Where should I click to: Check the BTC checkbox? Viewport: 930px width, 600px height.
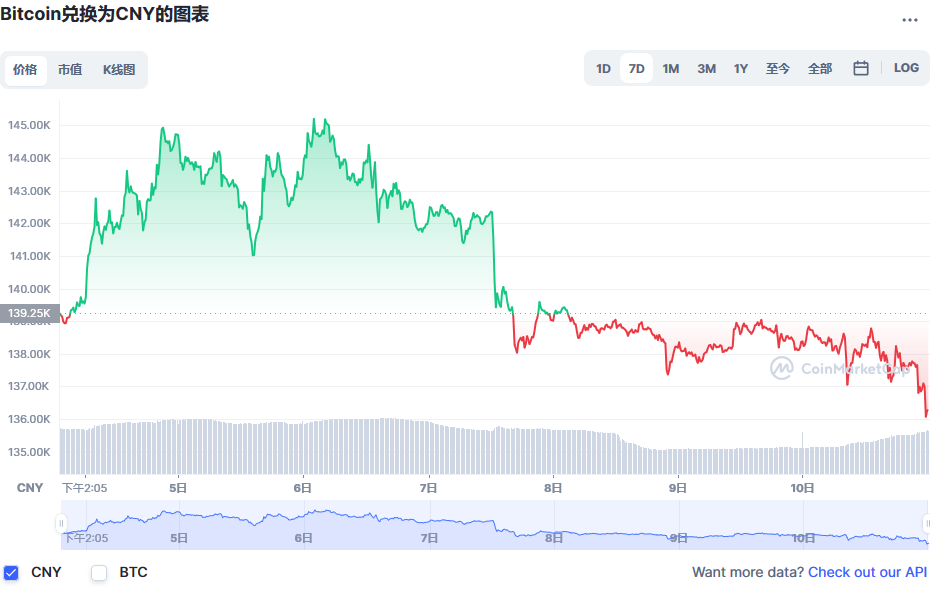pos(99,573)
